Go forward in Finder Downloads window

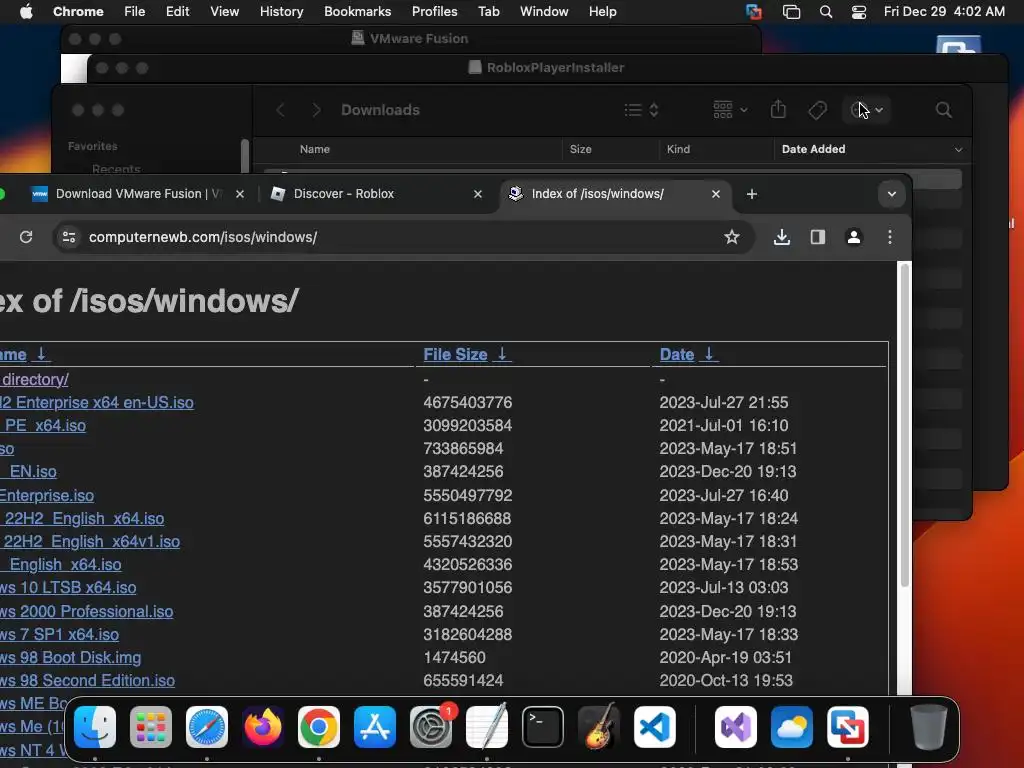click(316, 110)
